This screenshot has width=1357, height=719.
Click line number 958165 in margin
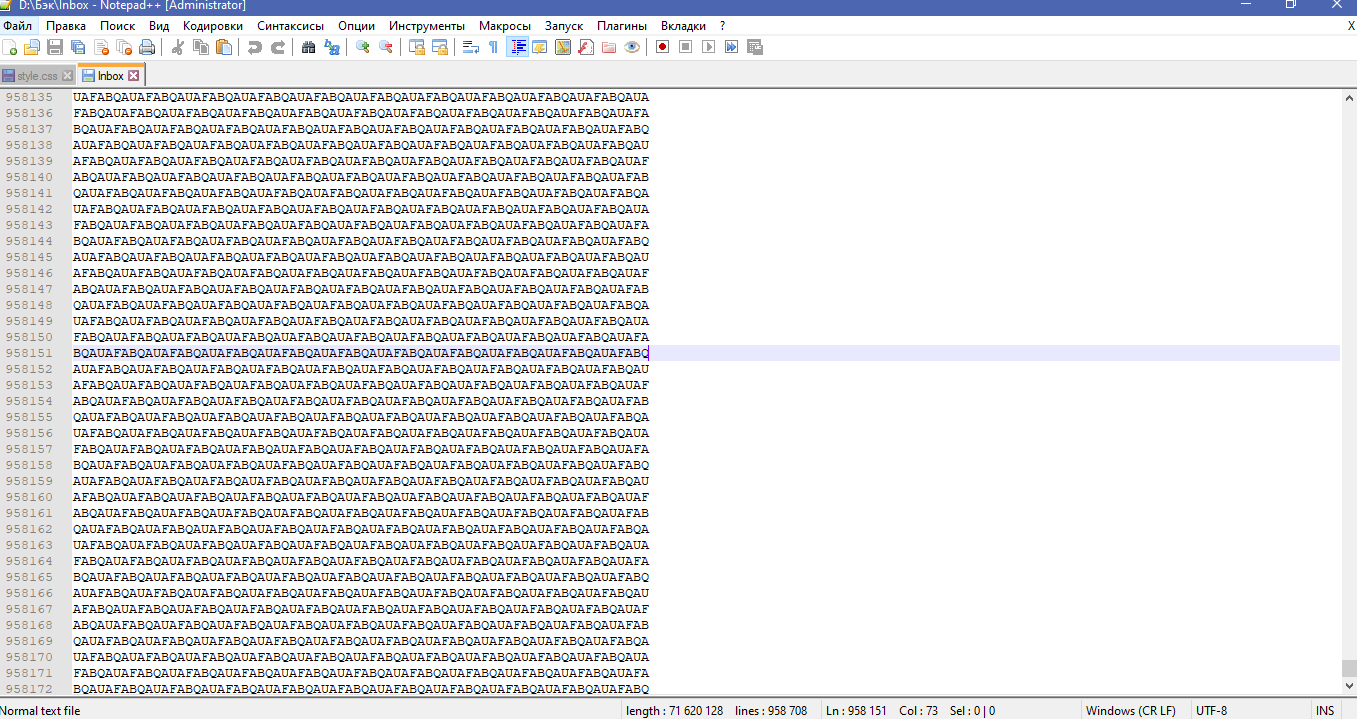tap(29, 577)
